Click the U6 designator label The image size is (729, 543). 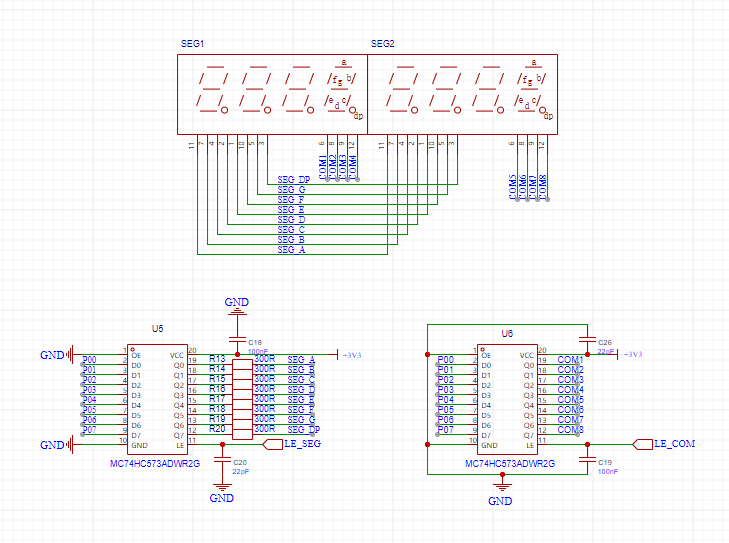click(x=507, y=333)
